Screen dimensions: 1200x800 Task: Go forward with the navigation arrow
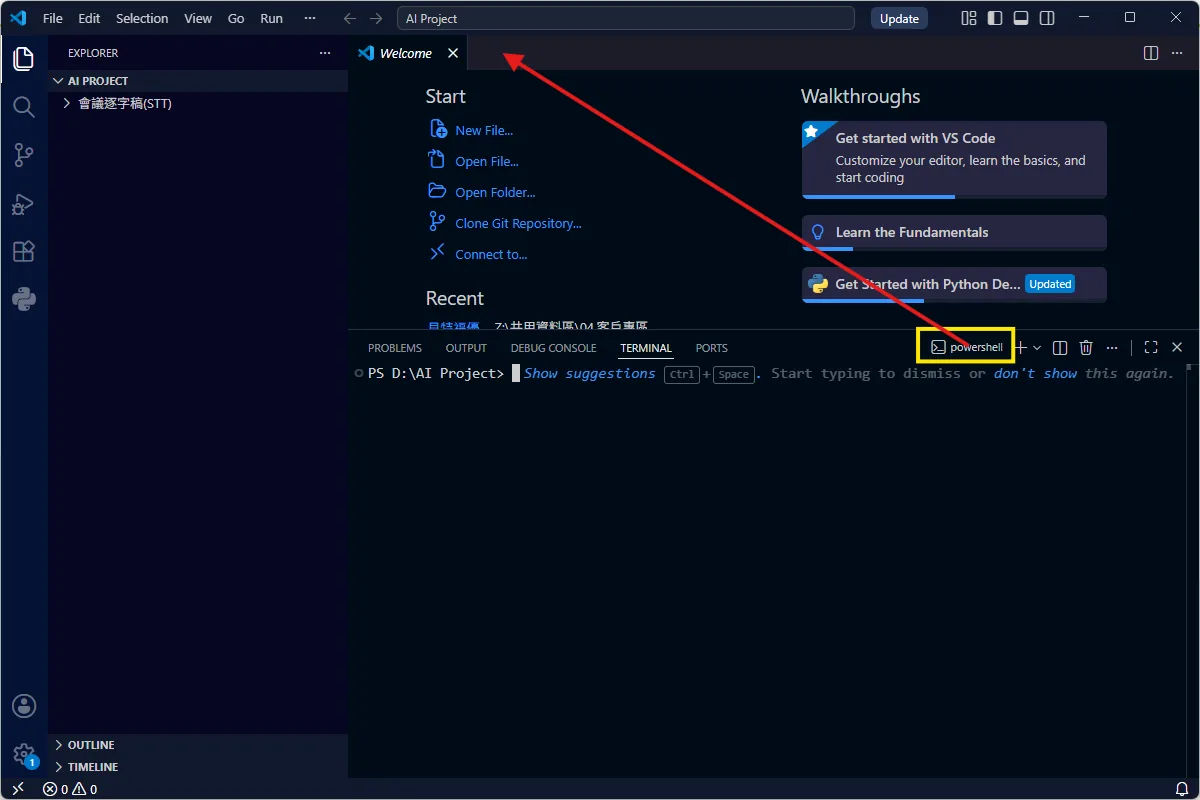tap(376, 18)
